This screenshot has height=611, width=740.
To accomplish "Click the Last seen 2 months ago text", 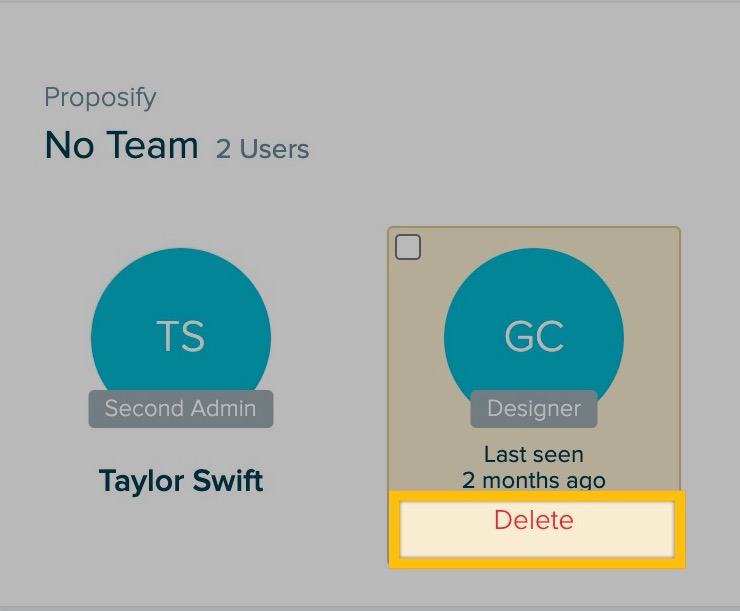I will [534, 468].
